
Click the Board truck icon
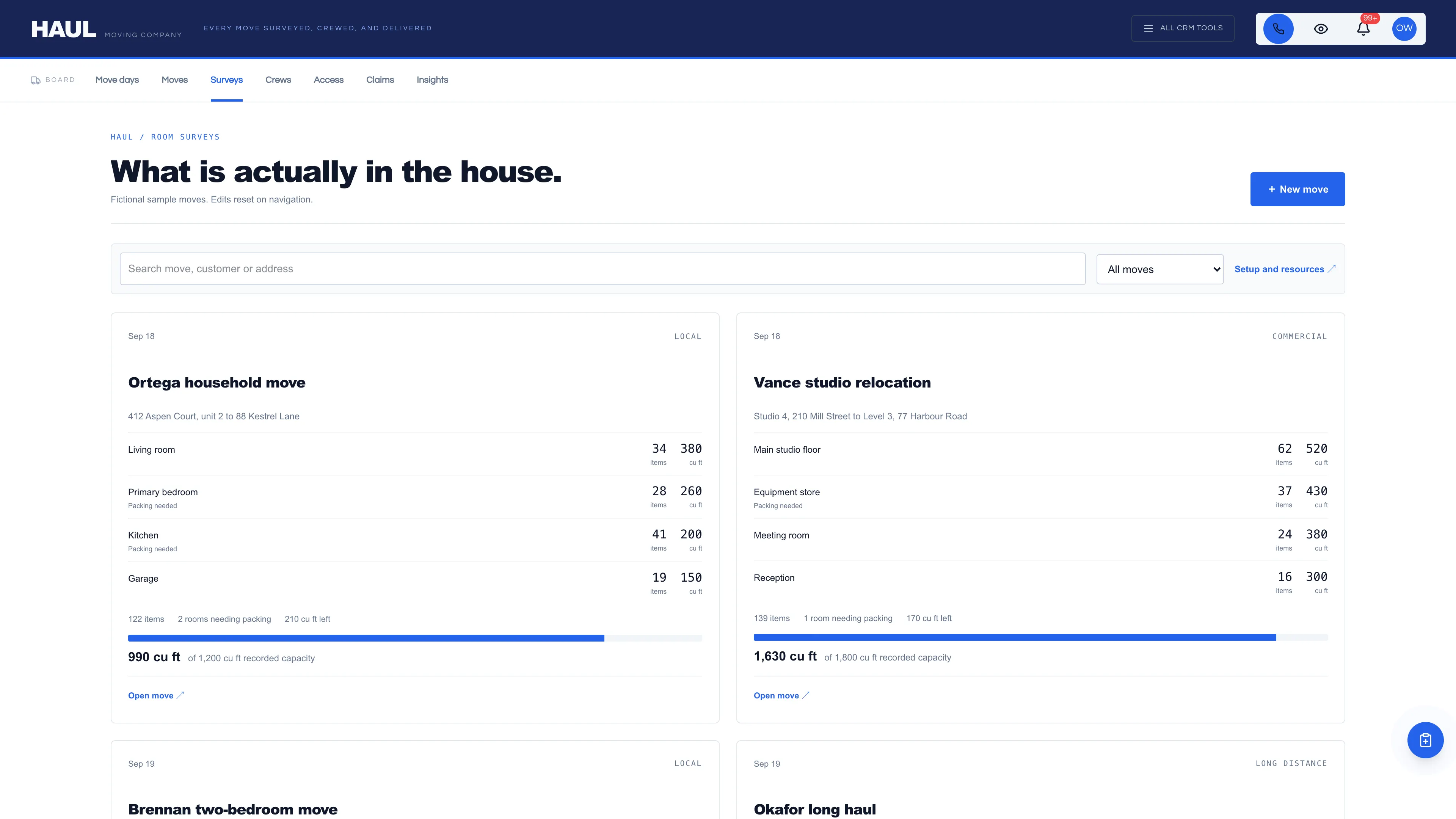pyautogui.click(x=36, y=80)
